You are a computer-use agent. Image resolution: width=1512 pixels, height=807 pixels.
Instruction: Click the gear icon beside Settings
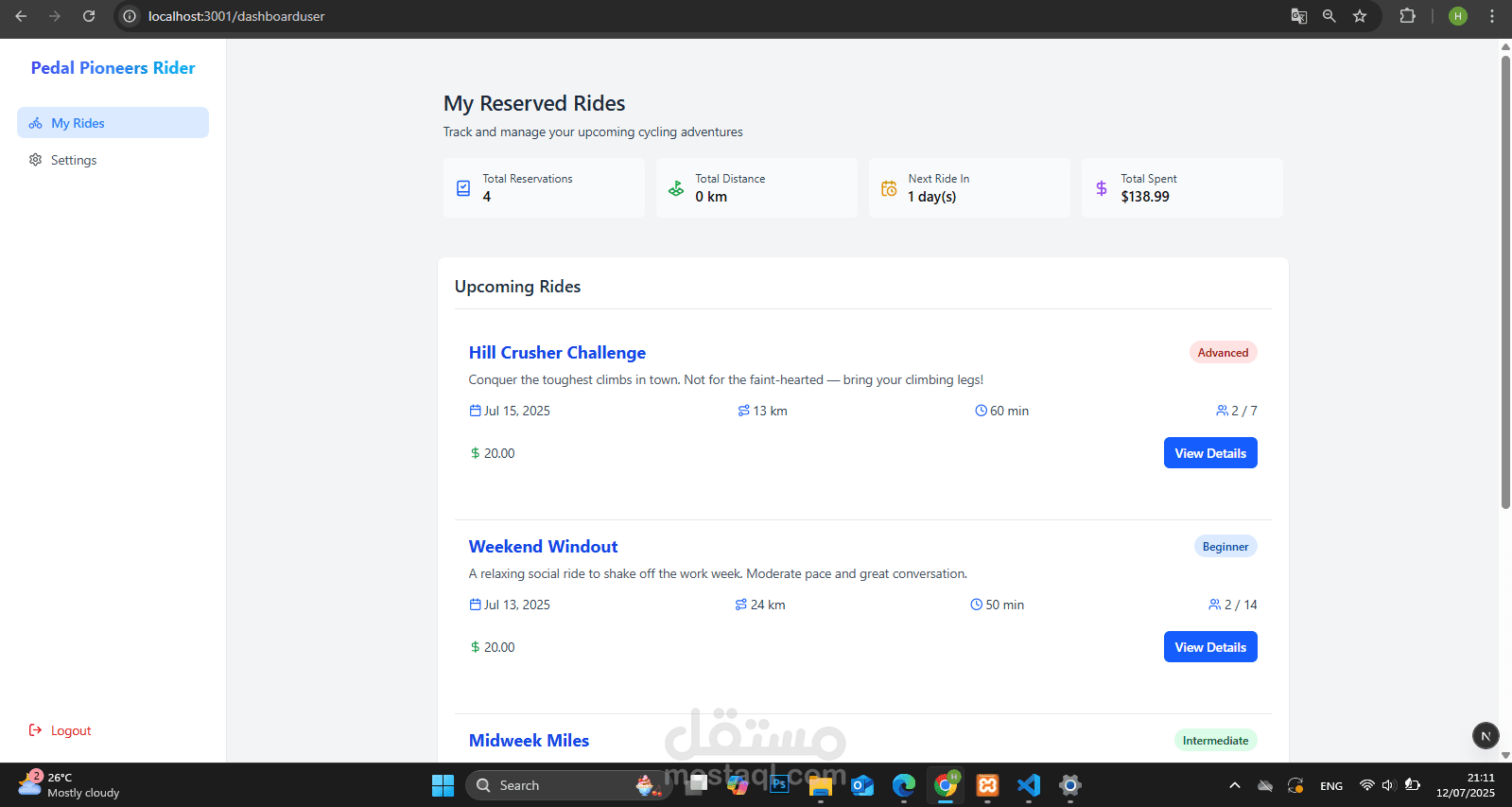tap(36, 160)
